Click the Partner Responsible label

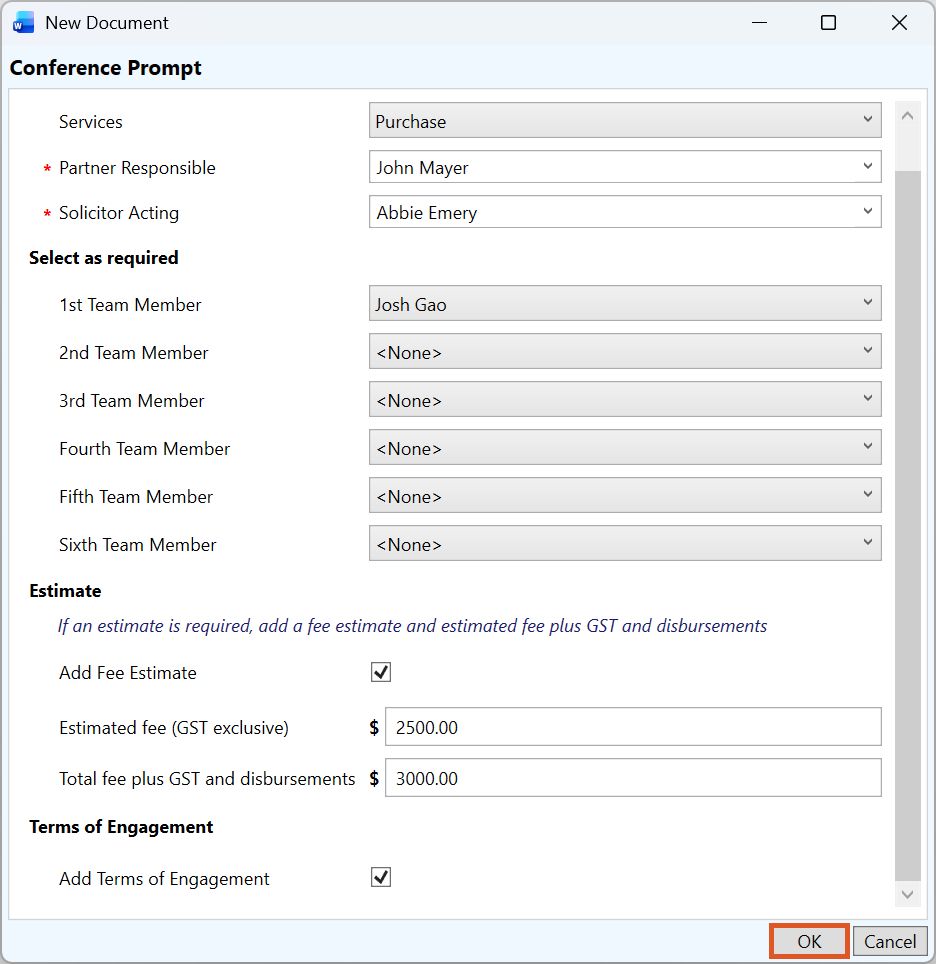137,168
